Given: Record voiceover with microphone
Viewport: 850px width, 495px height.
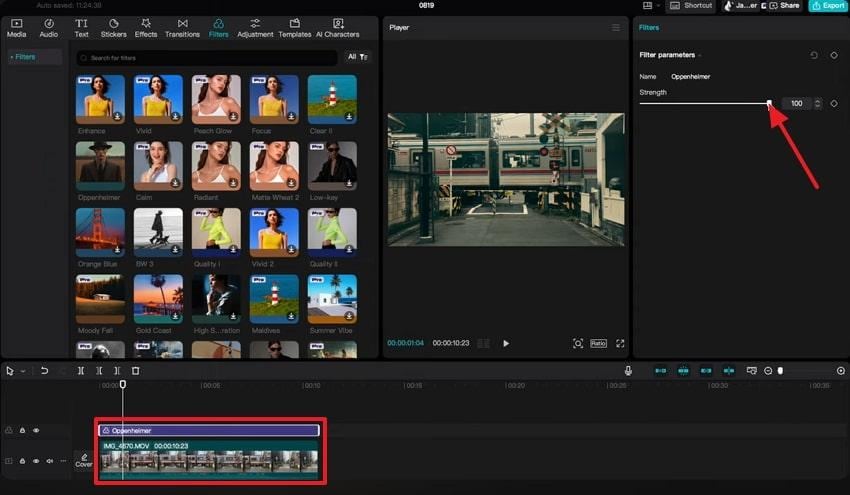Looking at the screenshot, I should pos(628,371).
